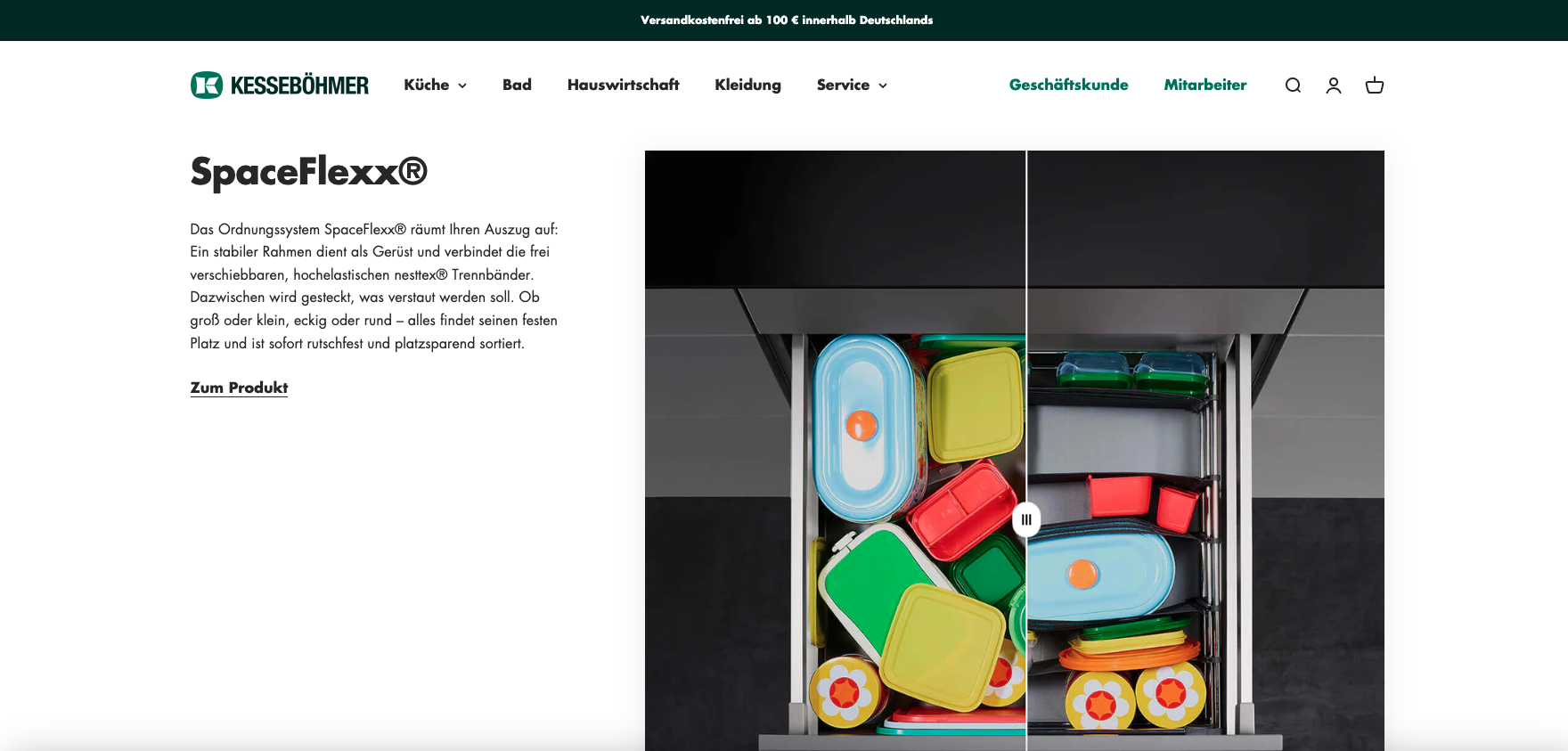Go to the Geschäftskunde link
The height and width of the screenshot is (751, 1568).
[x=1068, y=85]
